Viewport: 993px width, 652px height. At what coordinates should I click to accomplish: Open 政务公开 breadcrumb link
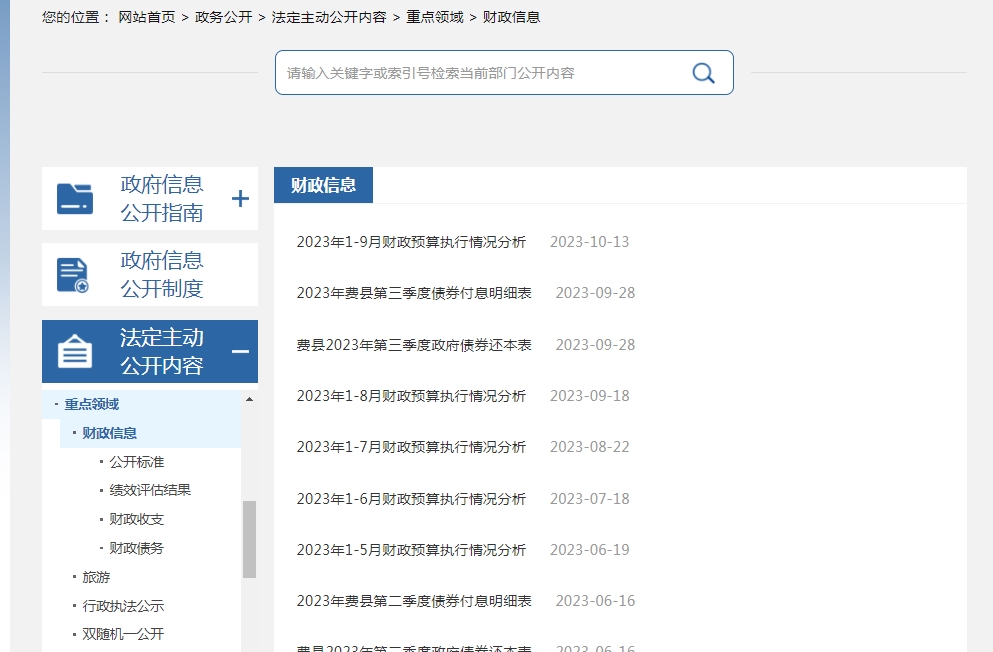[x=224, y=17]
